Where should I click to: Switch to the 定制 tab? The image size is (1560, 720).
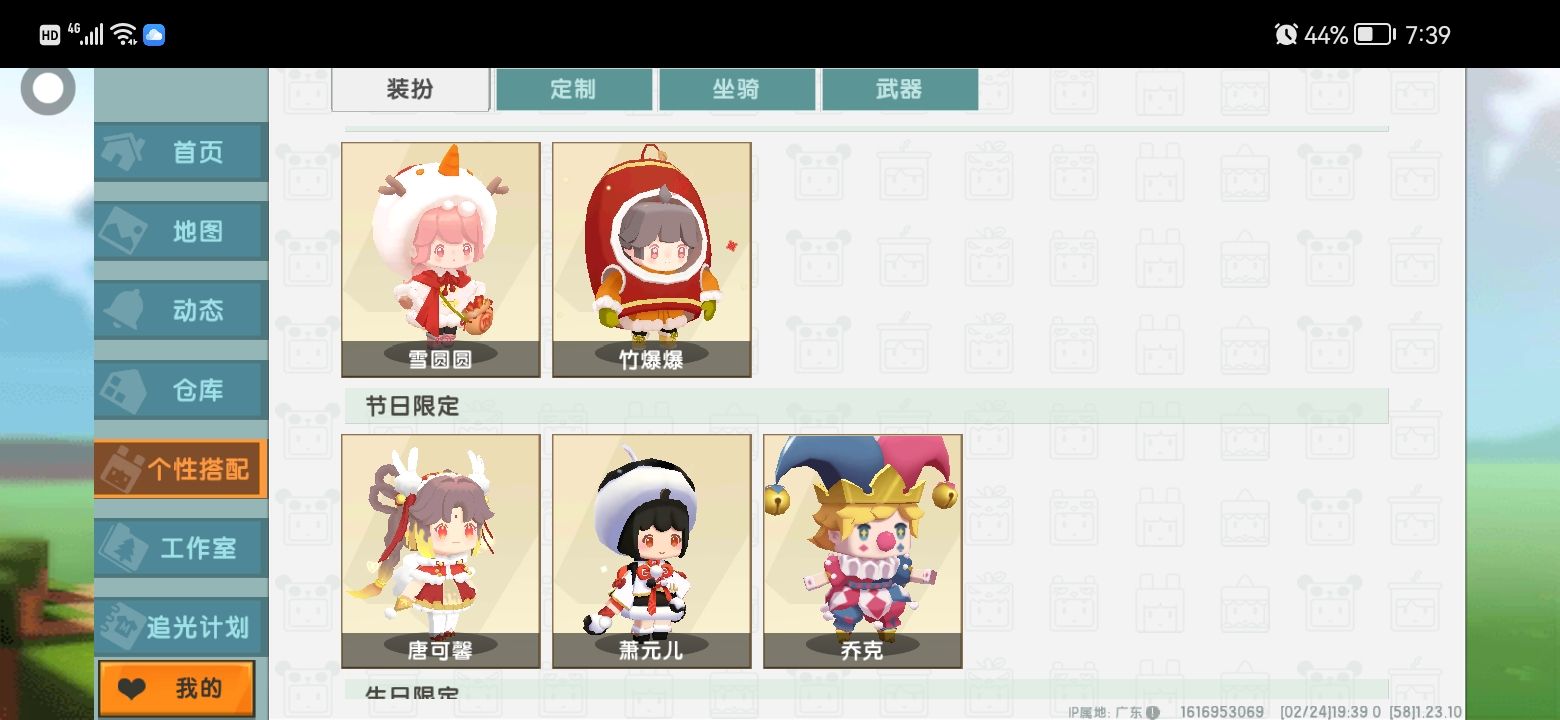pyautogui.click(x=574, y=89)
